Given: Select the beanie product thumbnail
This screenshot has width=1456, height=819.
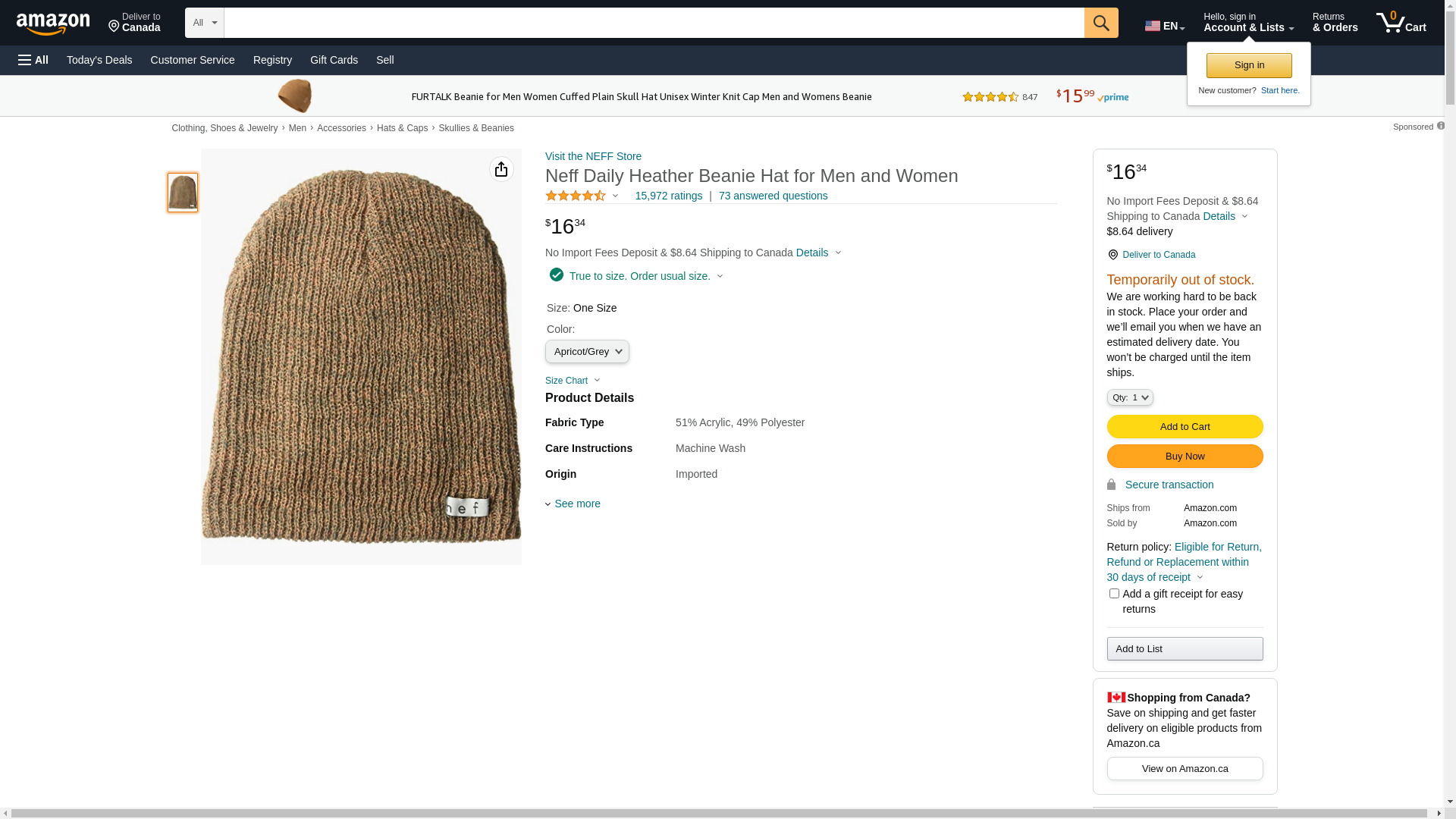Looking at the screenshot, I should (183, 193).
